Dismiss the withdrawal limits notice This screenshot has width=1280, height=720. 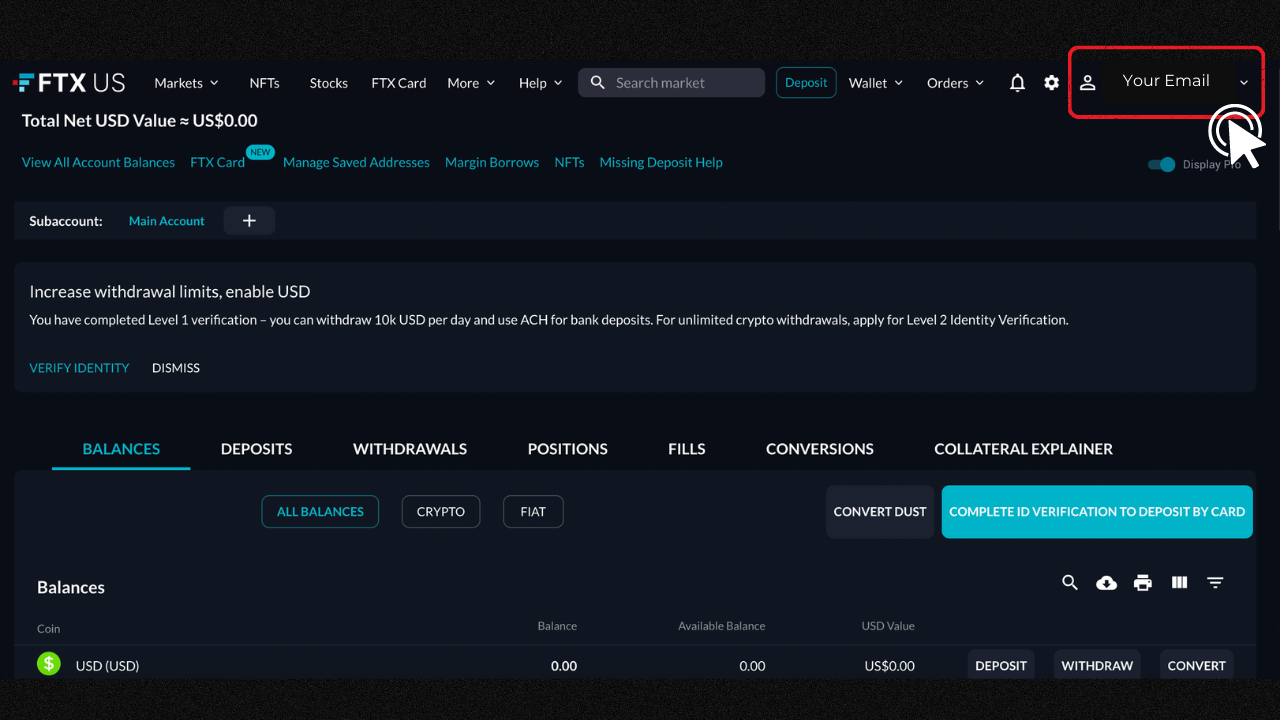pyautogui.click(x=176, y=368)
